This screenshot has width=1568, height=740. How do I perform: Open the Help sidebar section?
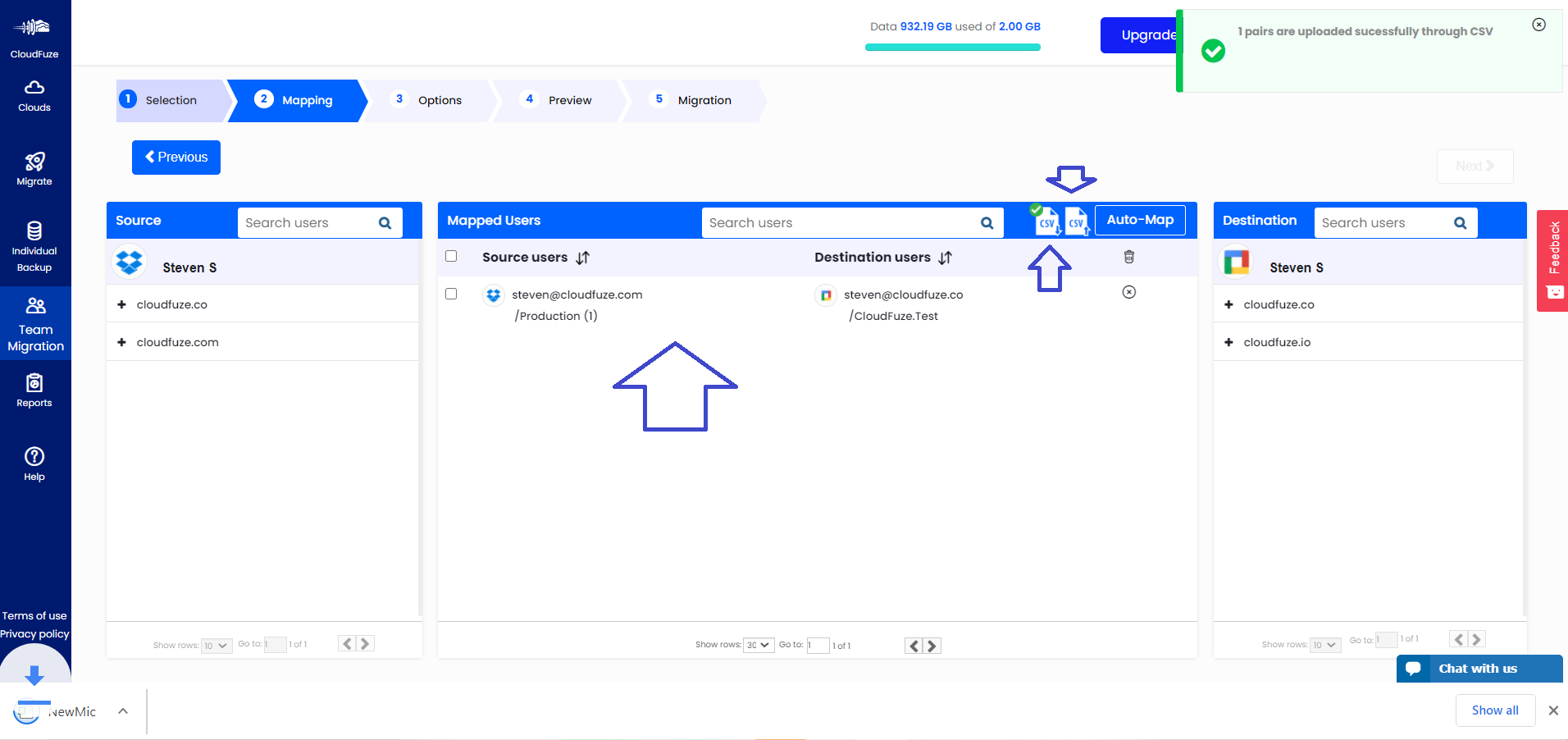pos(34,464)
